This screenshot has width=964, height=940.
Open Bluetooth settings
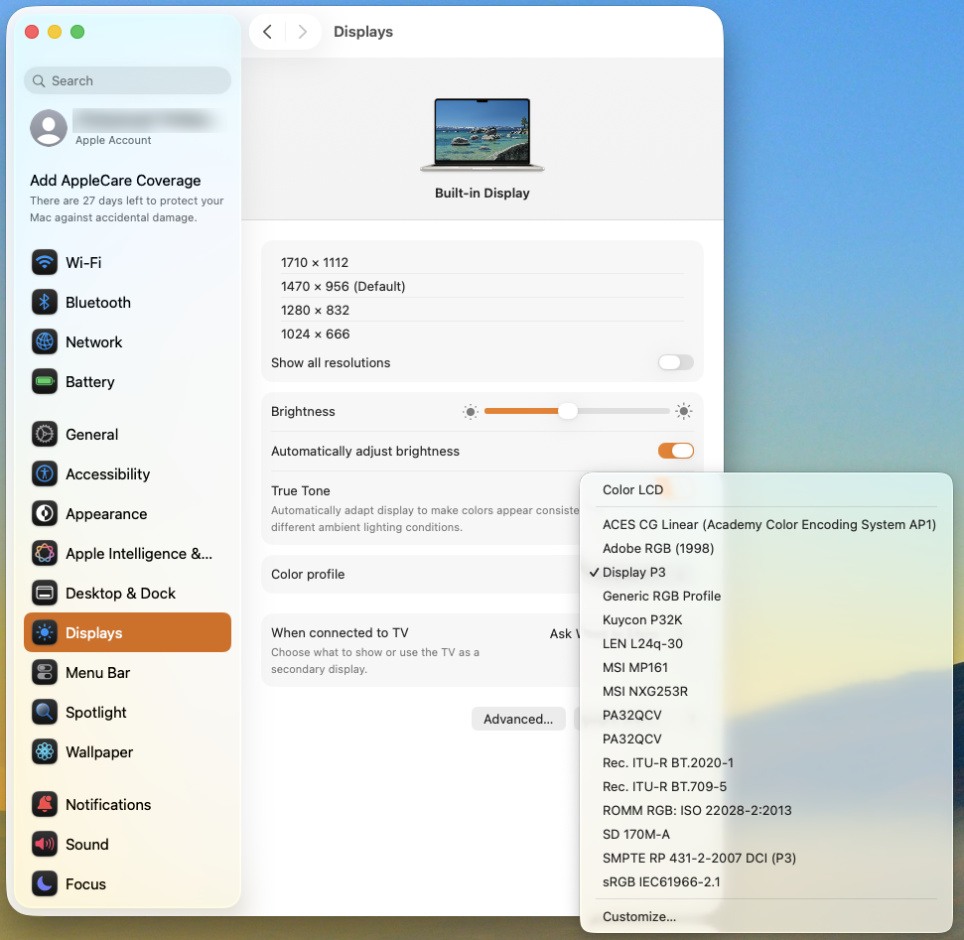pos(97,302)
